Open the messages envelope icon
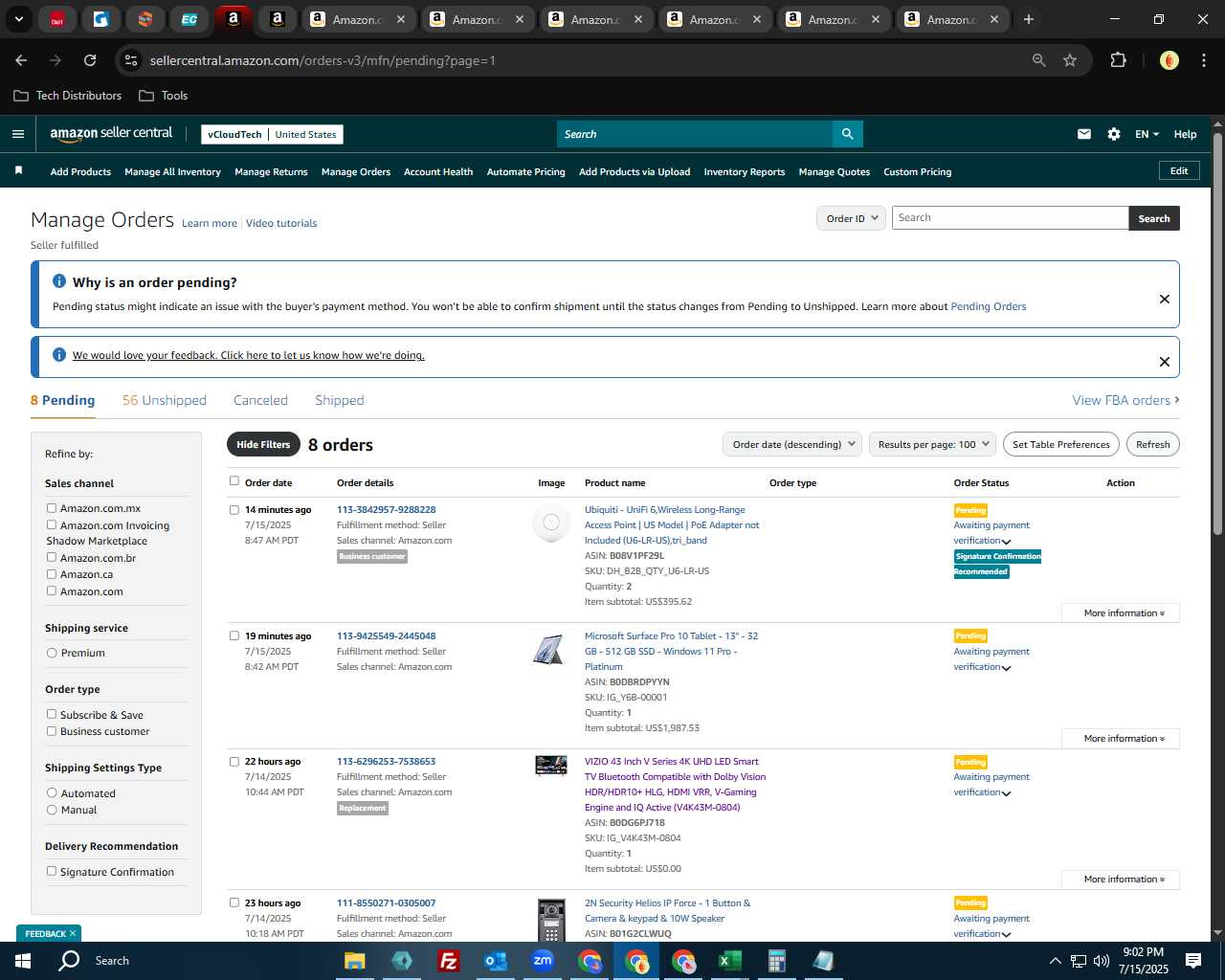 [1084, 134]
